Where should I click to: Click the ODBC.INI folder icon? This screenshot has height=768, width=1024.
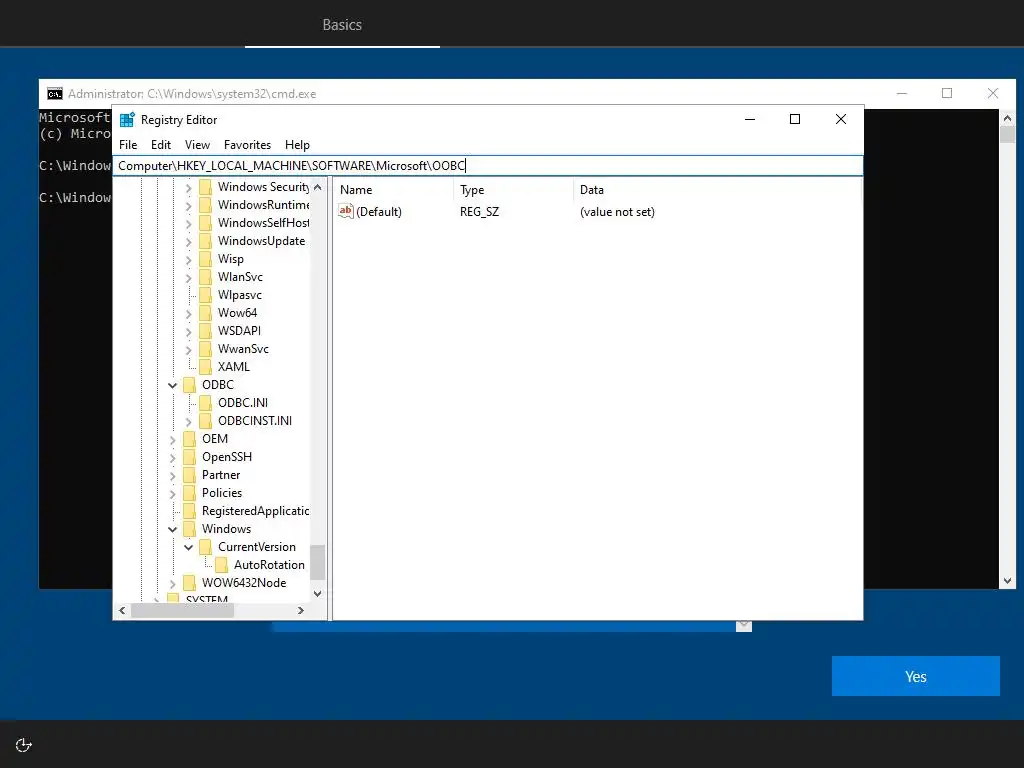point(205,403)
